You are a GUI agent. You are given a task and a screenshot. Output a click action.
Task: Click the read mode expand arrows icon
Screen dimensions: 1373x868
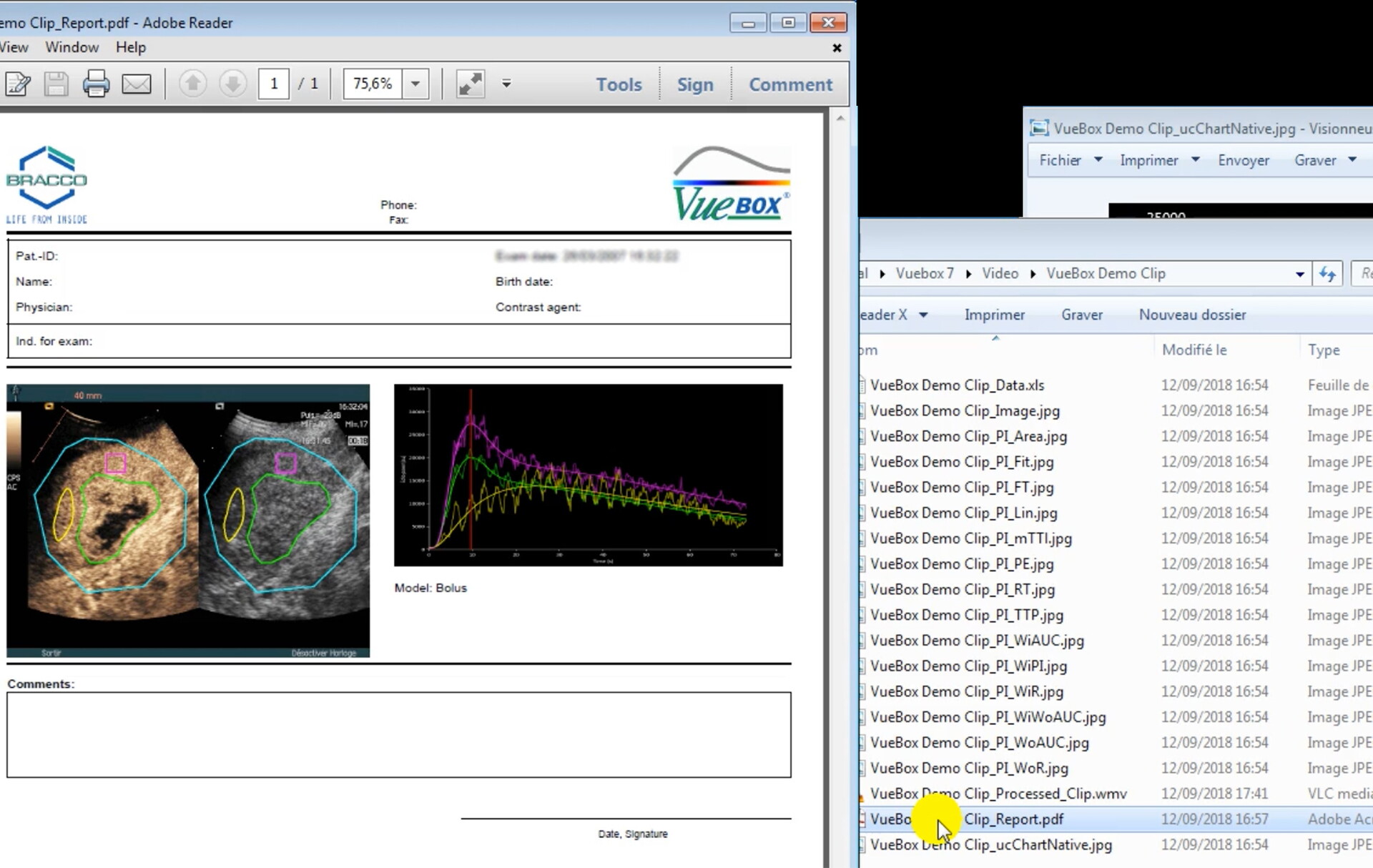tap(471, 84)
